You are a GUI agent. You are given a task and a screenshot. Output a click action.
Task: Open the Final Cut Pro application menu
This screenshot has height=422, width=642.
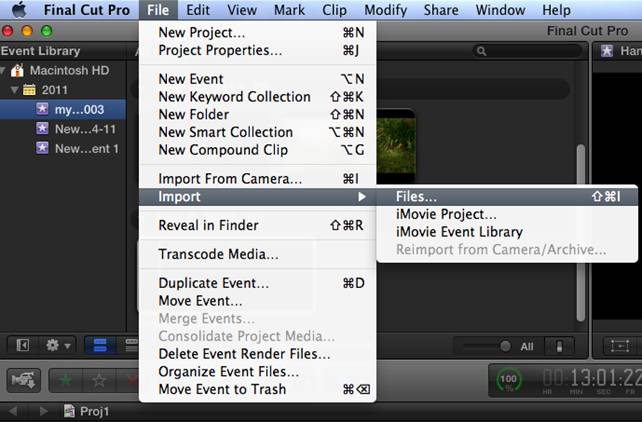[86, 10]
